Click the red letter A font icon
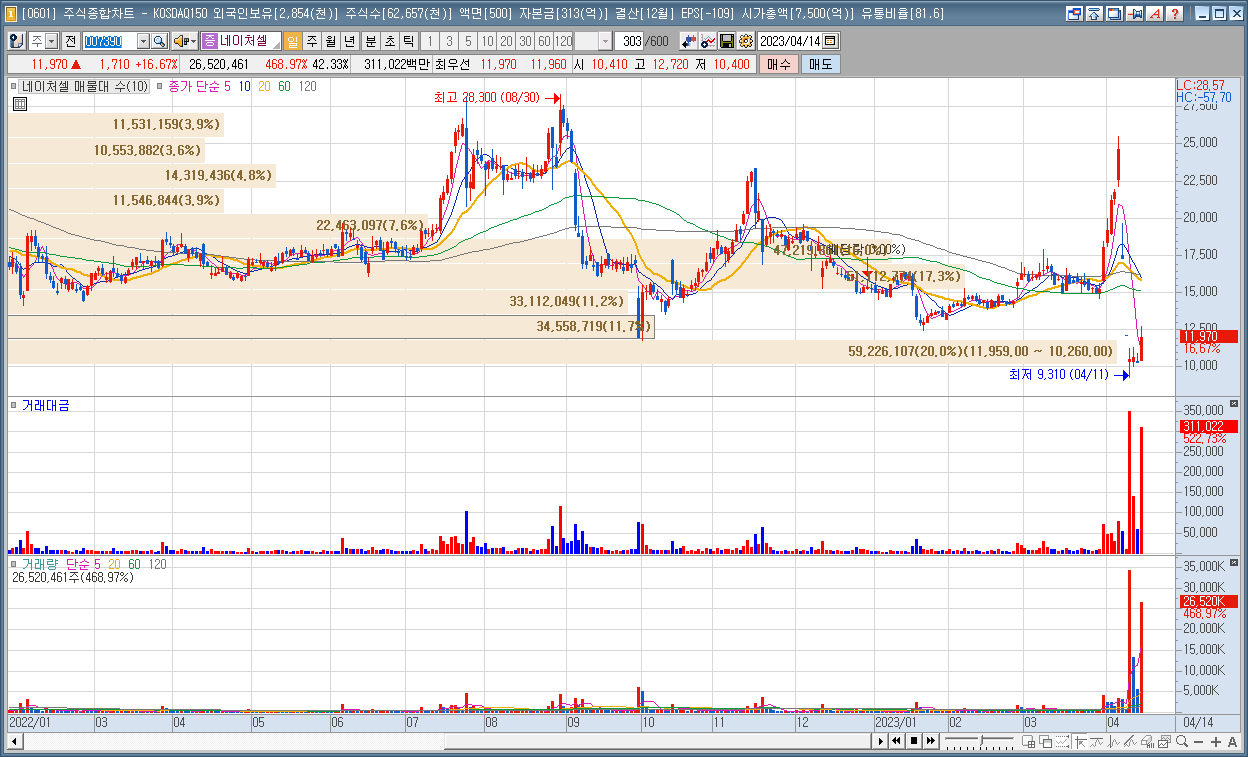Image resolution: width=1248 pixels, height=757 pixels. pos(1154,14)
